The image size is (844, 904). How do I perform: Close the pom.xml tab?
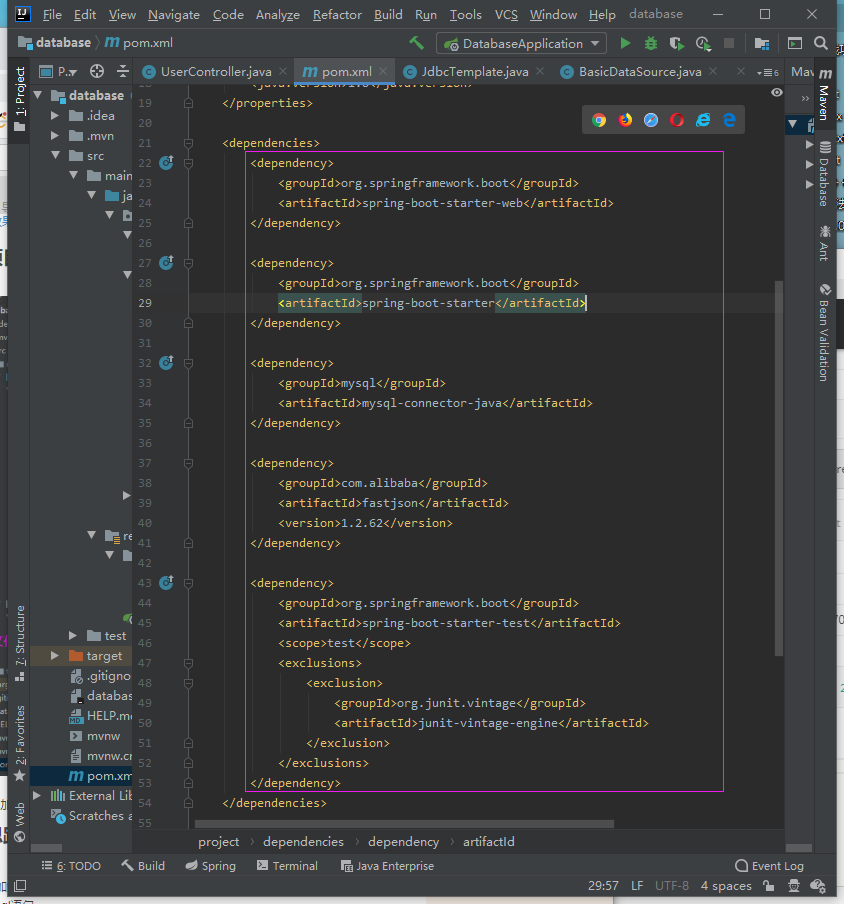click(383, 71)
